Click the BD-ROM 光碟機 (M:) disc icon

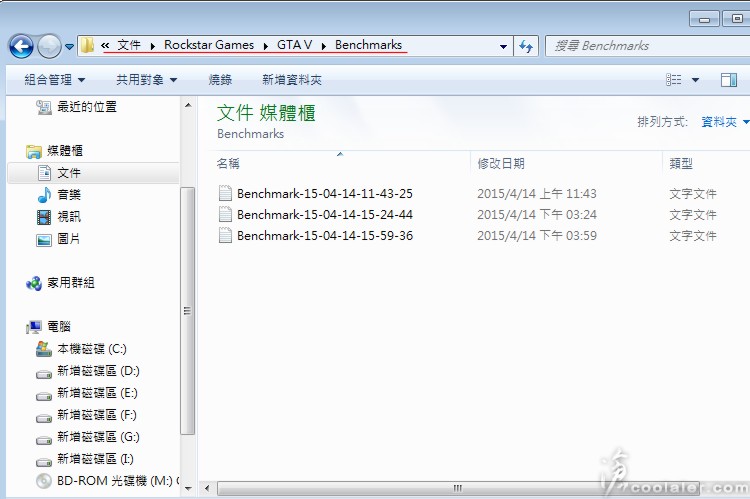[44, 481]
